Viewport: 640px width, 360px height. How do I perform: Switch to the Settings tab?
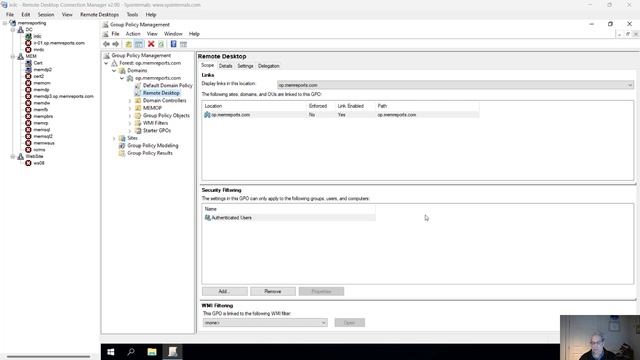coord(245,66)
